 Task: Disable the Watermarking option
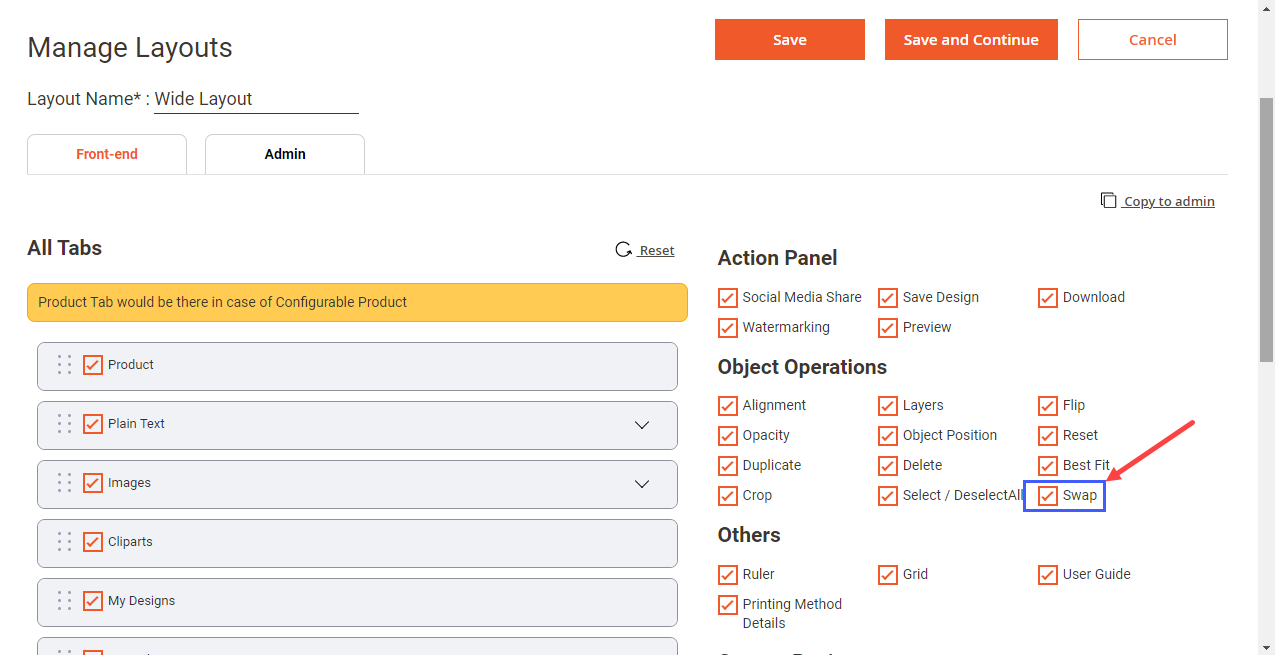click(x=728, y=328)
